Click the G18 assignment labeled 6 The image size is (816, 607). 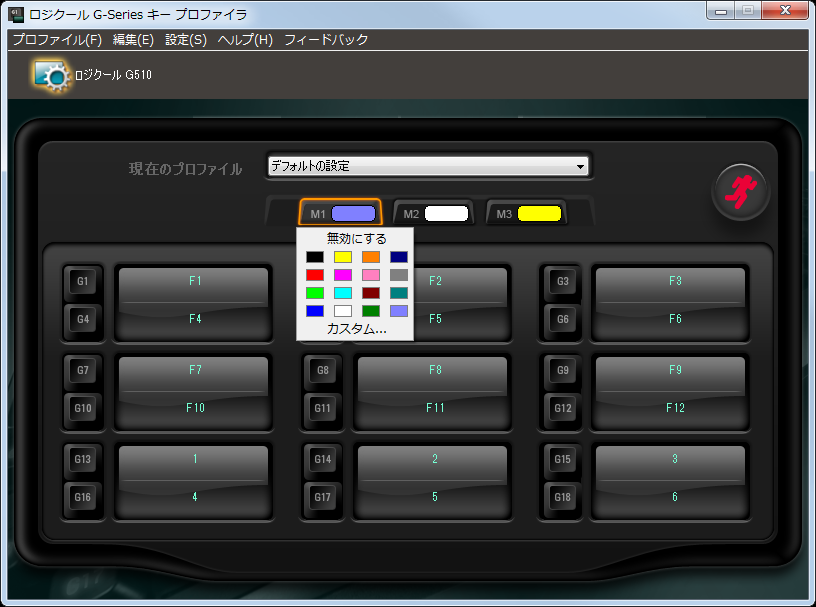[x=671, y=499]
